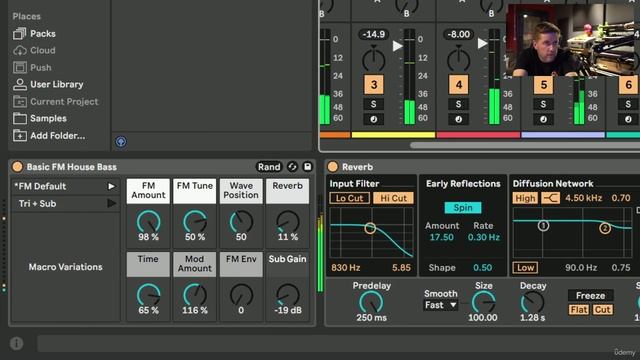This screenshot has height=360, width=640.
Task: Click the mixer horizontal scrollbar
Action: pyautogui.click(x=525, y=145)
